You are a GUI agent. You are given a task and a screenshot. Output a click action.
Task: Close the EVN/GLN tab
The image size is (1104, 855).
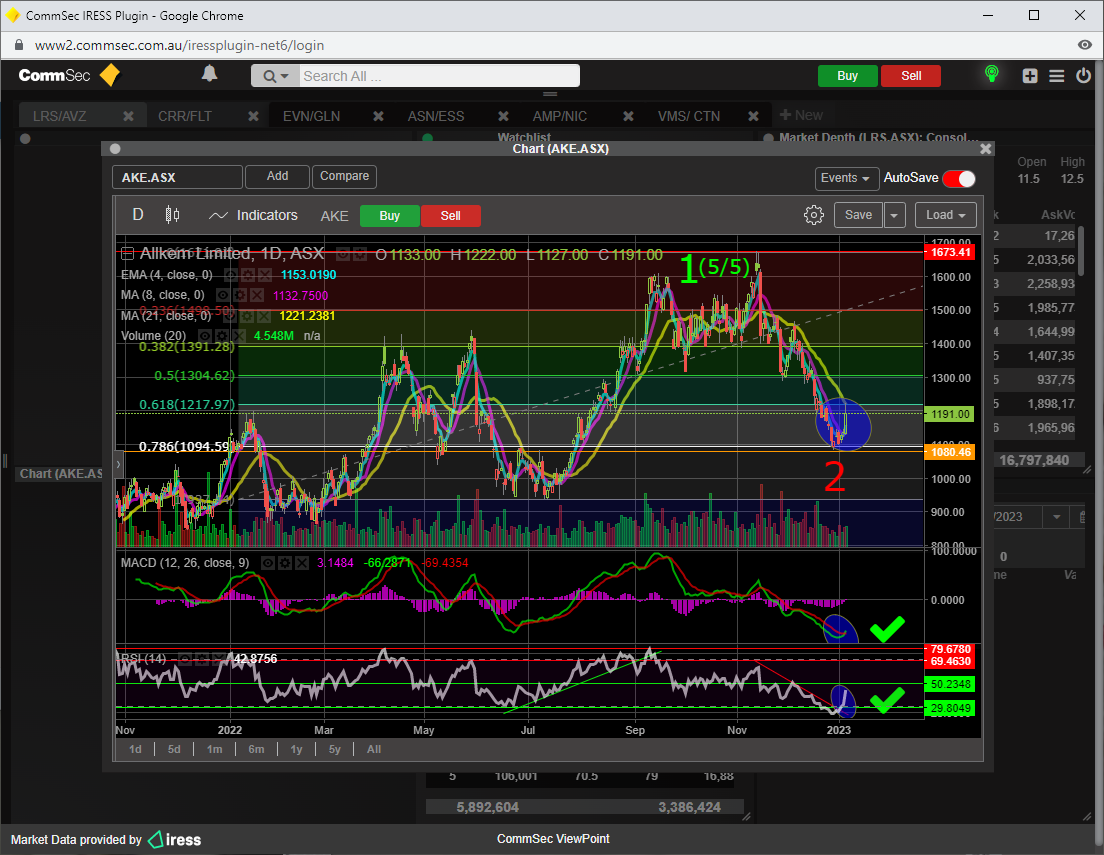coord(378,116)
